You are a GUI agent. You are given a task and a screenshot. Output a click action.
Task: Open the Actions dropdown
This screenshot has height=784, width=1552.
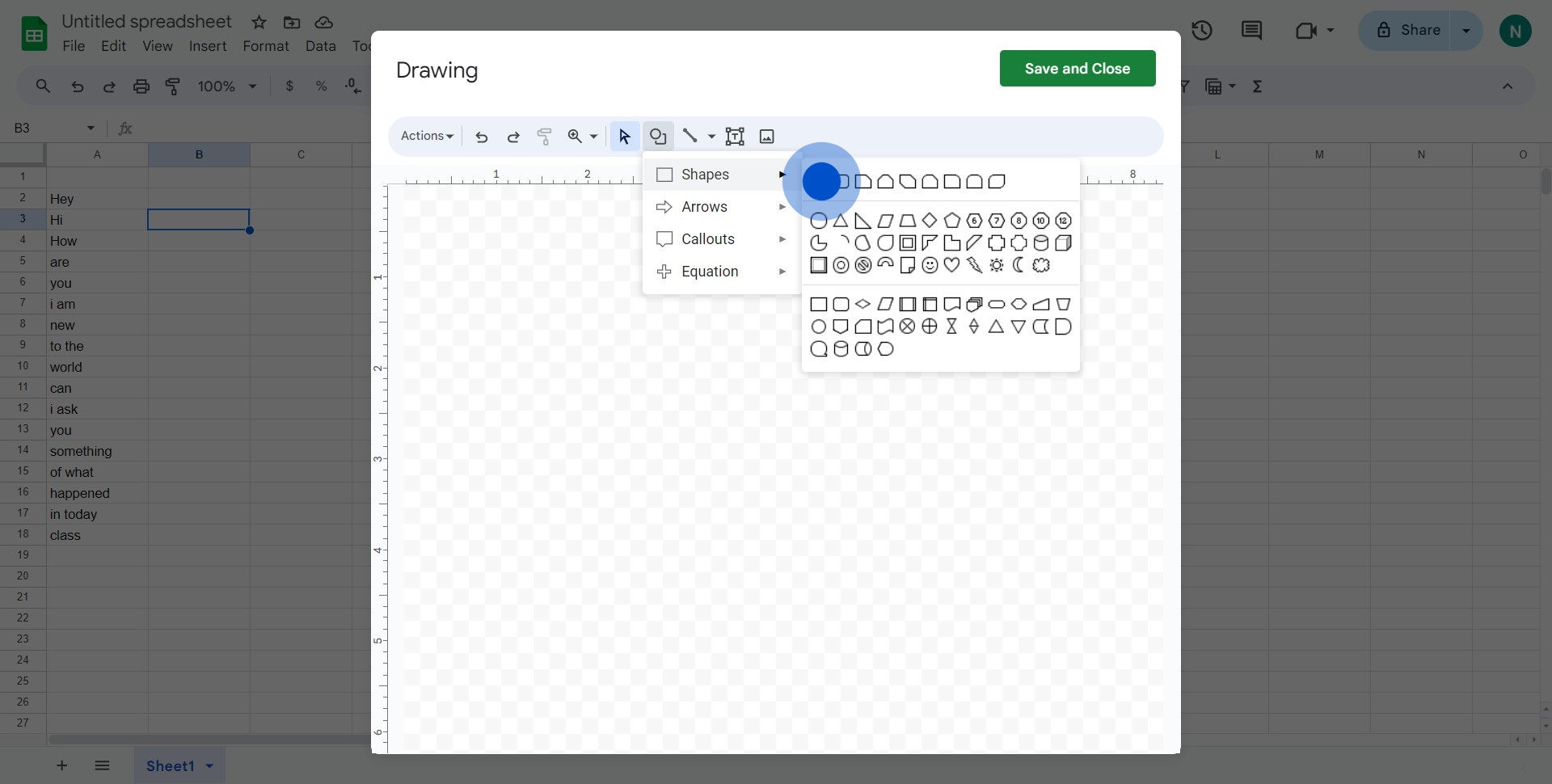[427, 137]
